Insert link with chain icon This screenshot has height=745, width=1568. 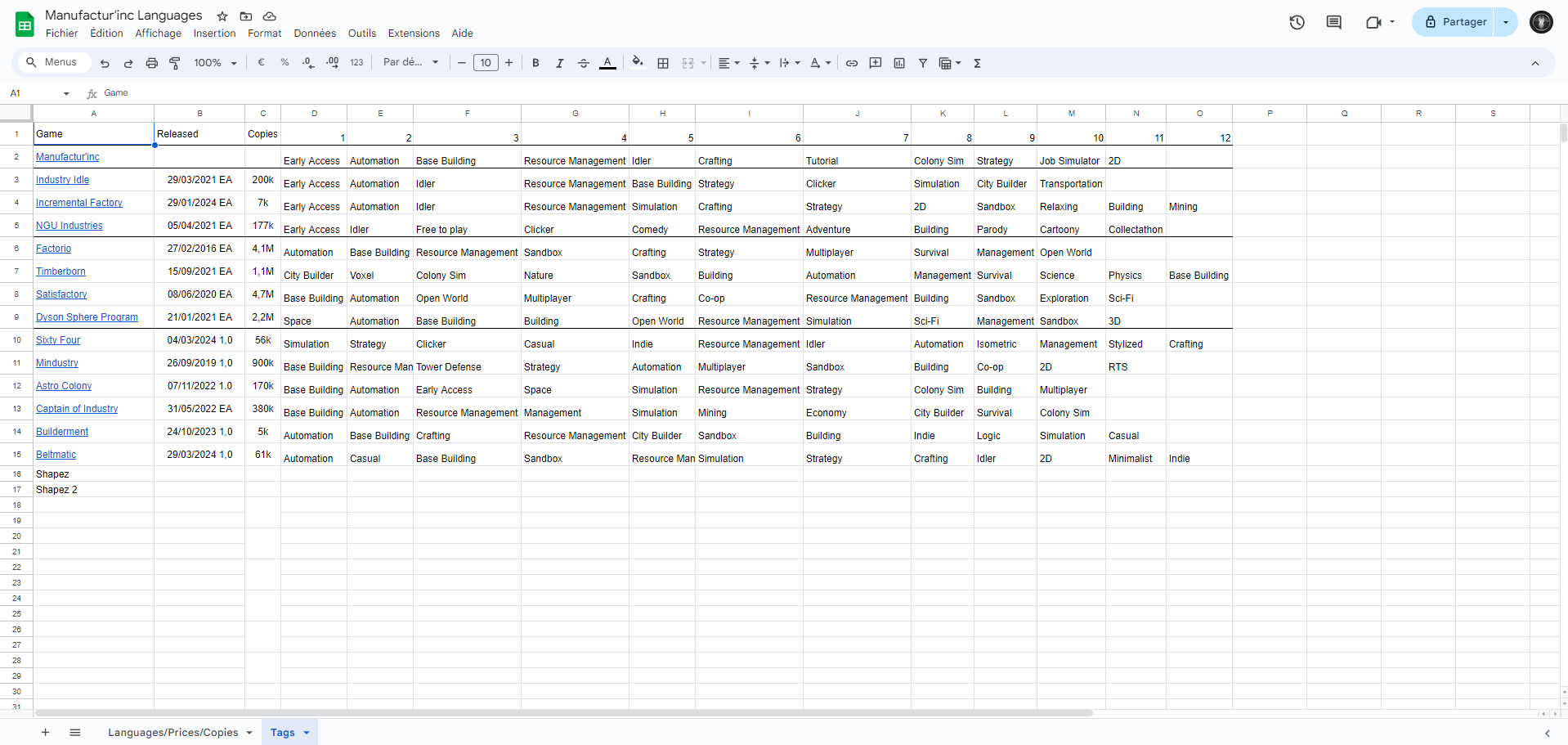point(852,63)
